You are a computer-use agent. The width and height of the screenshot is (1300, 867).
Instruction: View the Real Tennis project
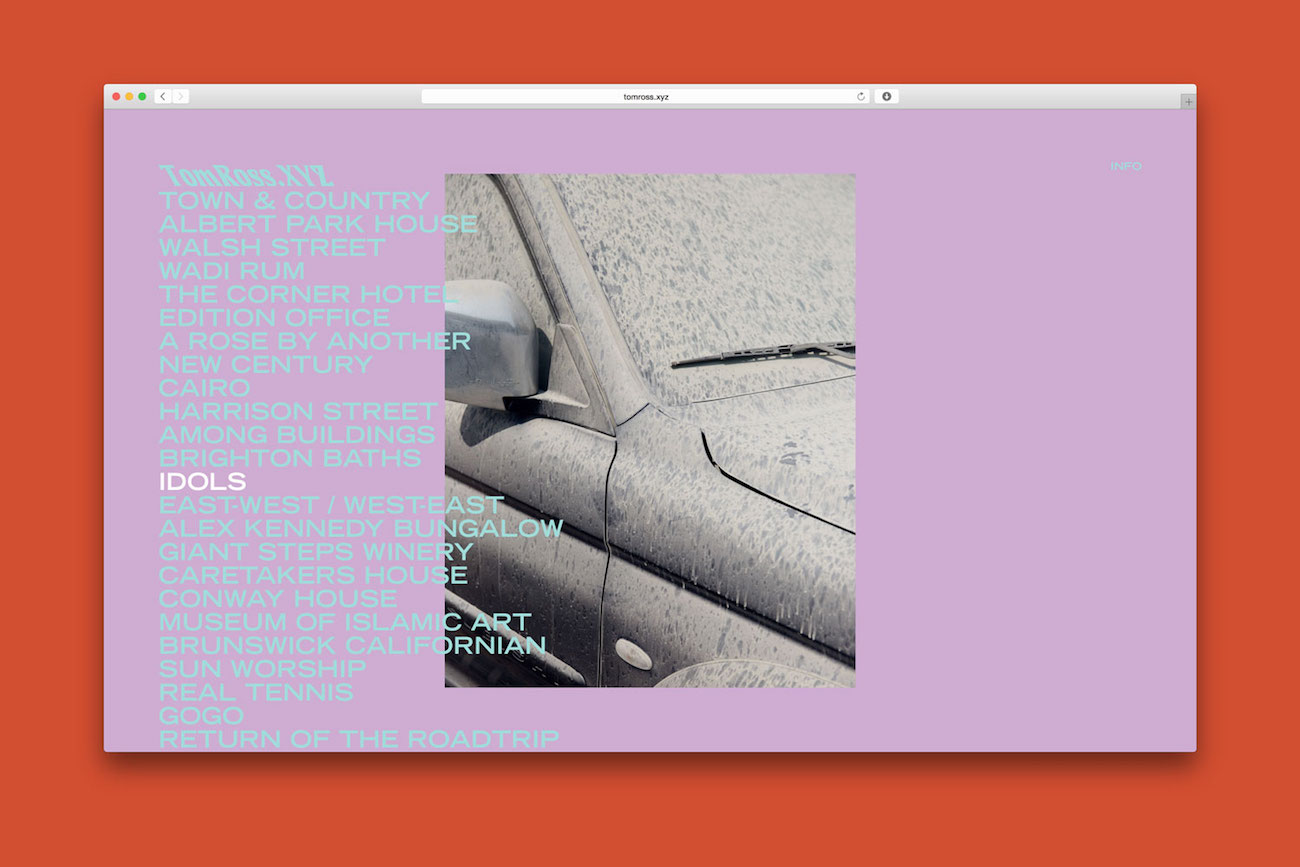pos(256,692)
